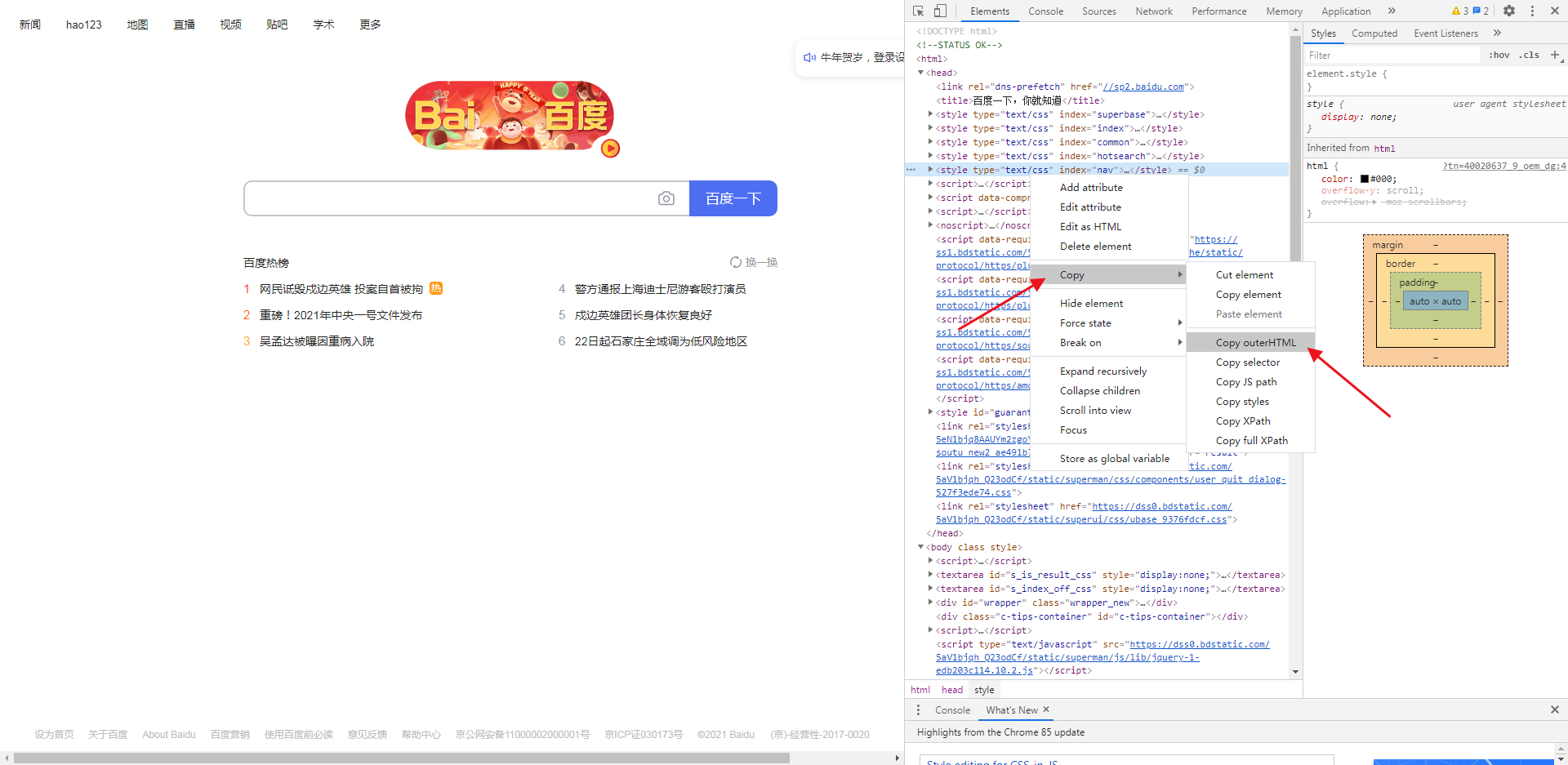Activate the inspect element picker icon

pyautogui.click(x=919, y=11)
